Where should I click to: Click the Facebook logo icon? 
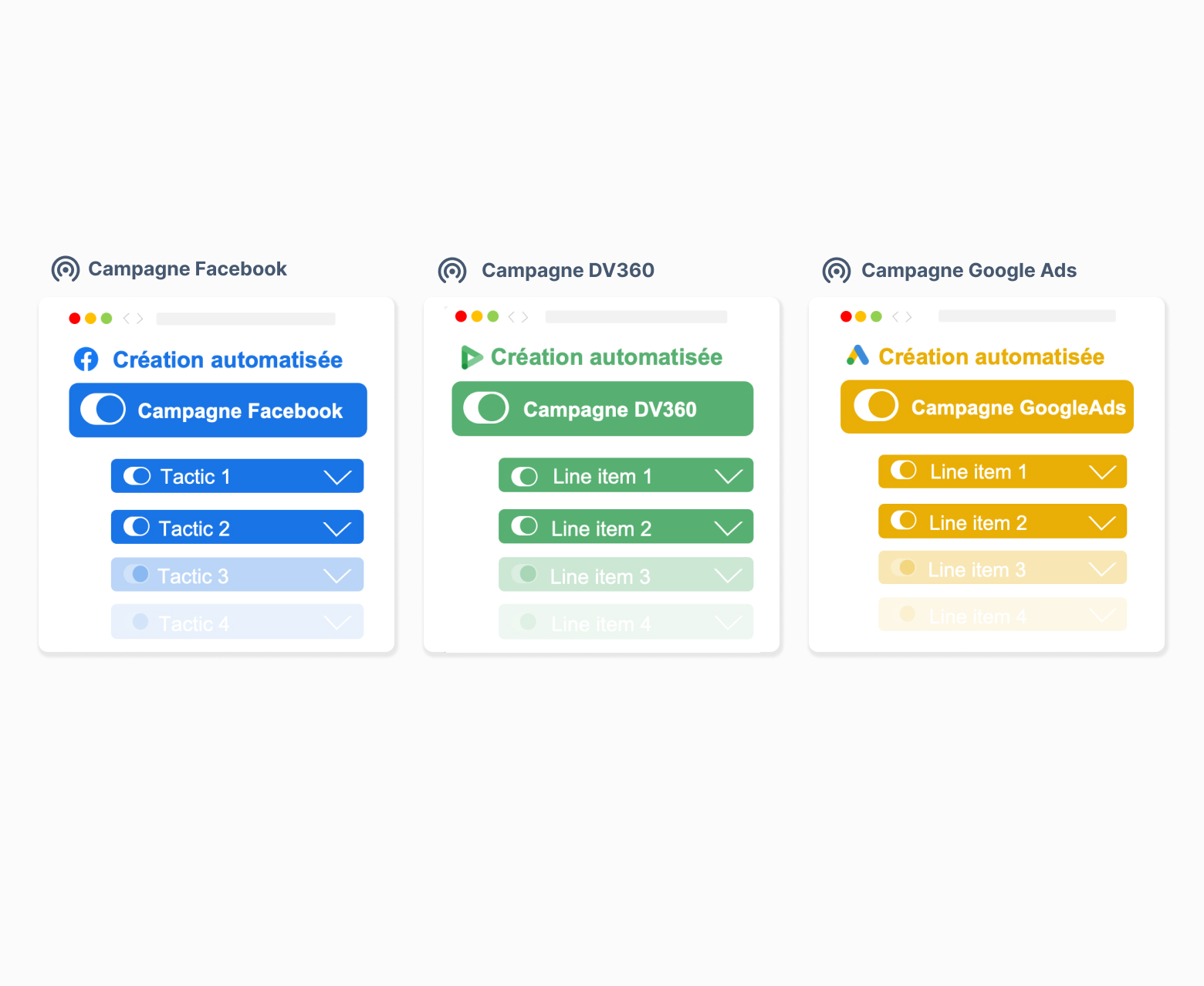click(x=86, y=360)
